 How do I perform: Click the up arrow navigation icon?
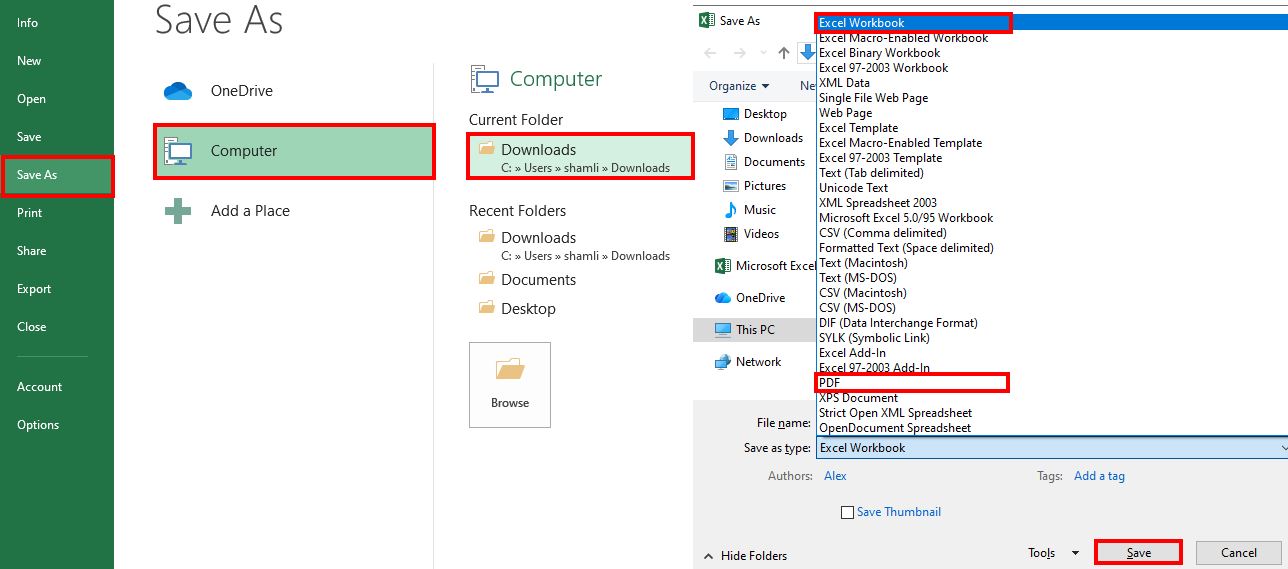click(x=784, y=54)
